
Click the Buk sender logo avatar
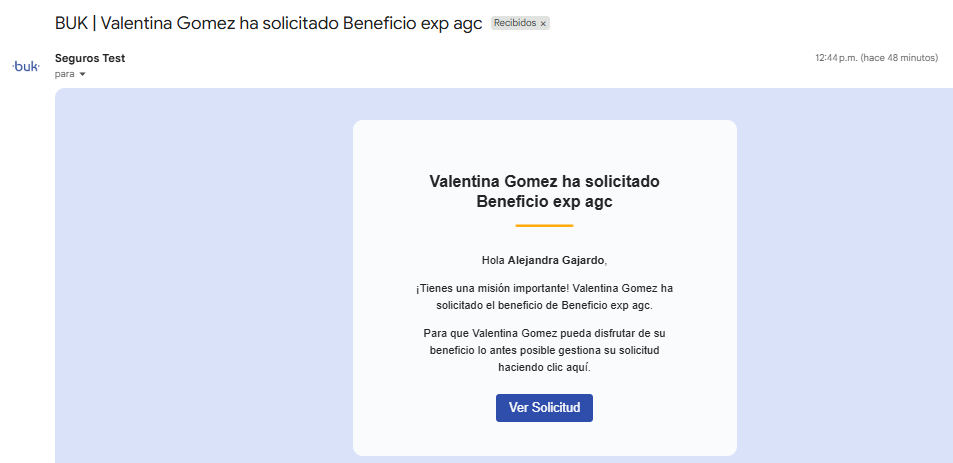pos(25,66)
